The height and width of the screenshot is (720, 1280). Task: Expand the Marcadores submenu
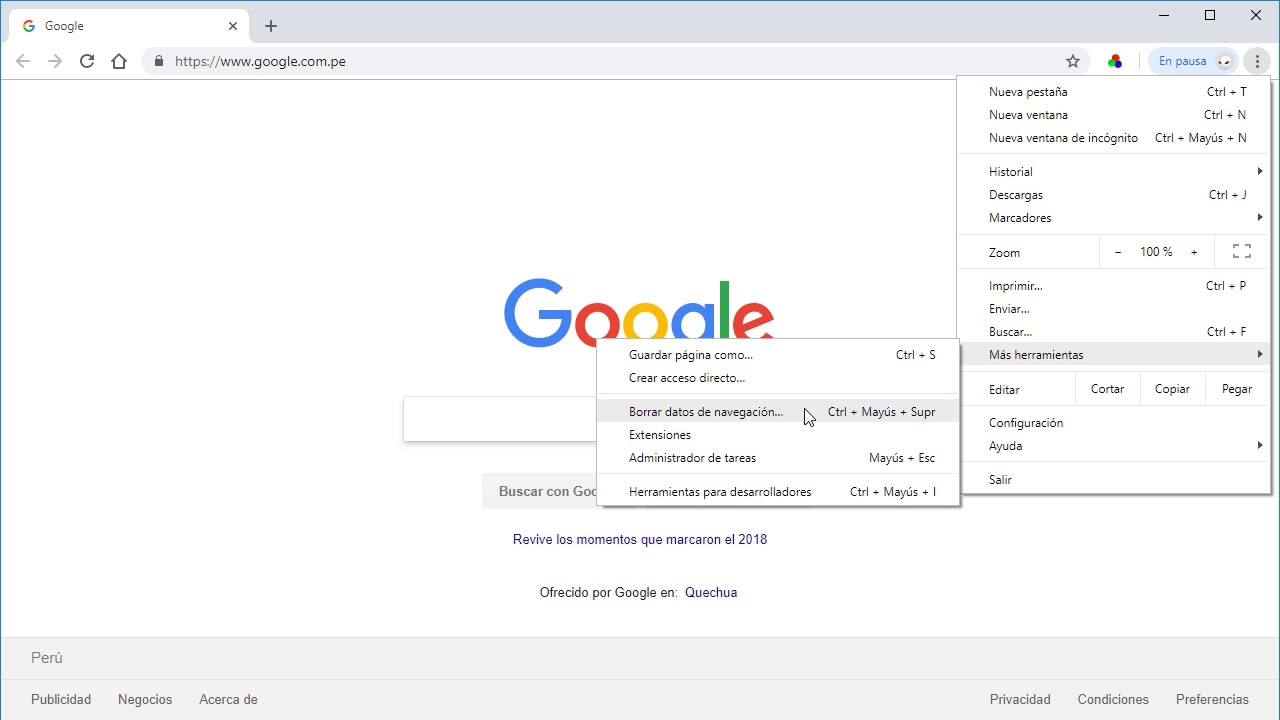pyautogui.click(x=1114, y=218)
